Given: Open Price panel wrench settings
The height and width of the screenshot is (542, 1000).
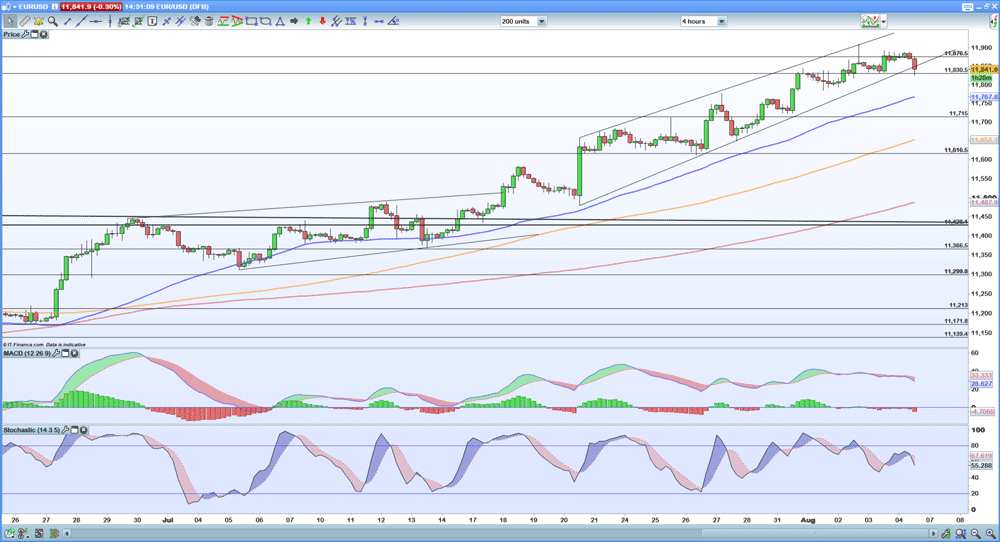Looking at the screenshot, I should 26,34.
